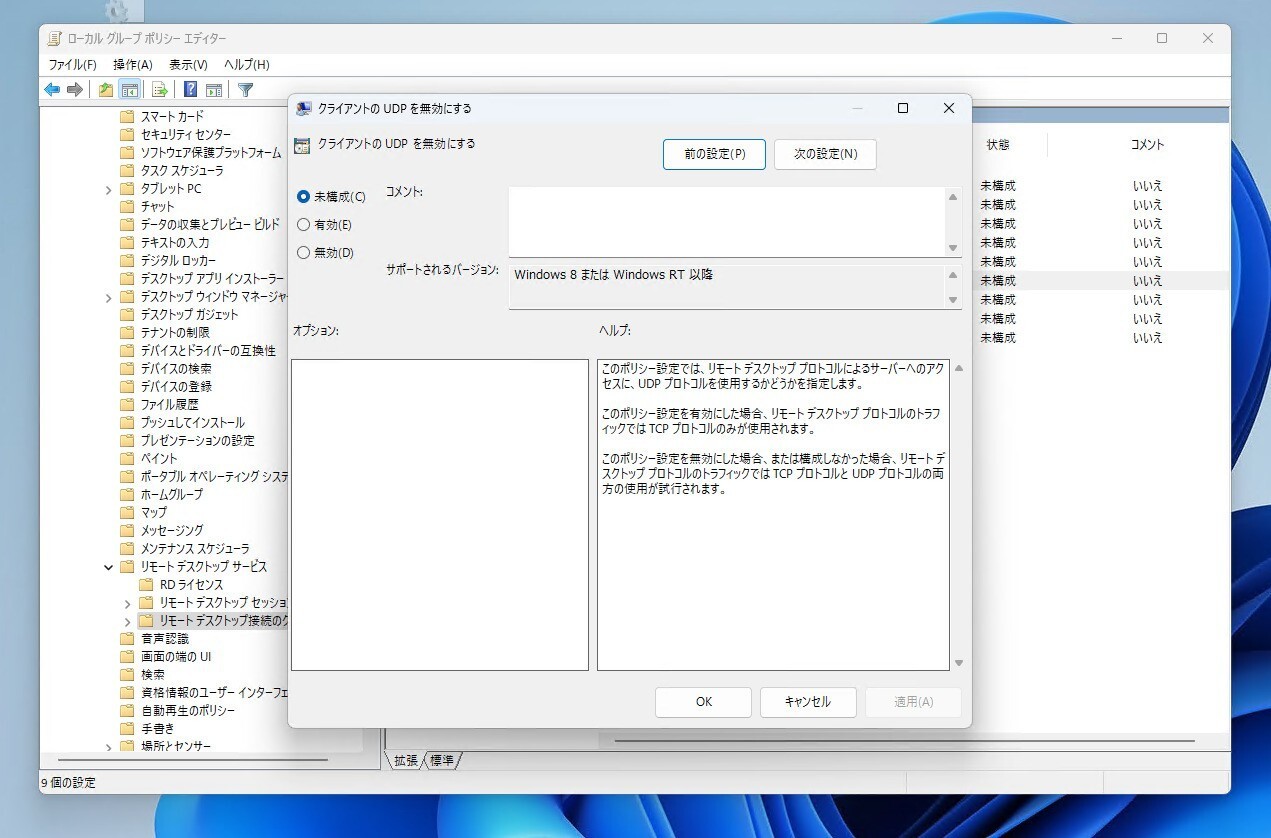Collapse the リモート デスクトップ サービス tree node
The height and width of the screenshot is (838, 1271).
(x=108, y=567)
